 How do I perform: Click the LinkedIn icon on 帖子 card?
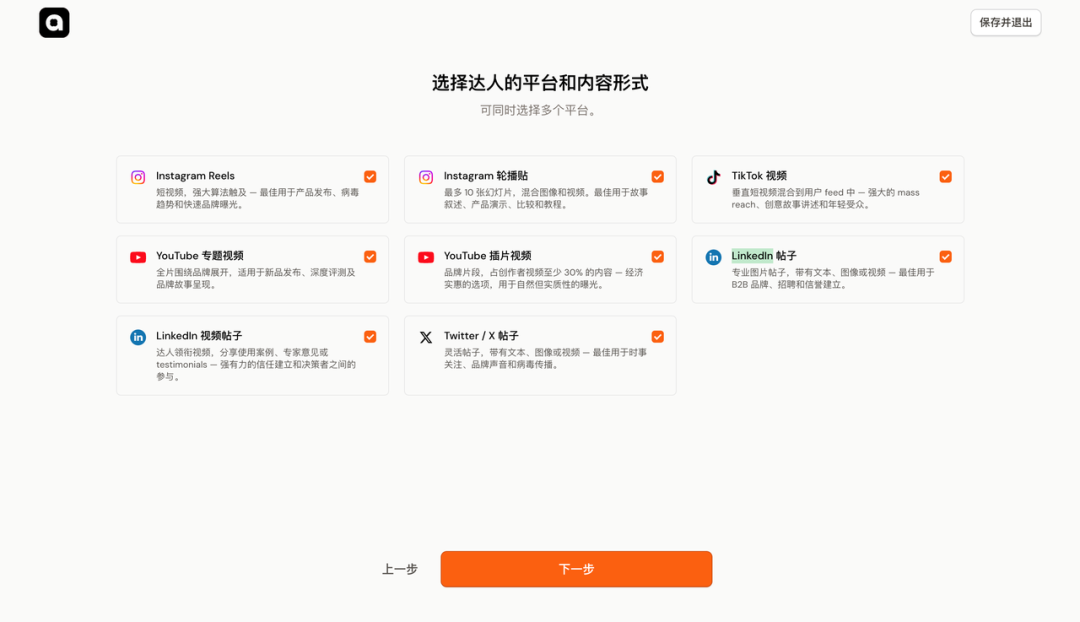pos(714,257)
